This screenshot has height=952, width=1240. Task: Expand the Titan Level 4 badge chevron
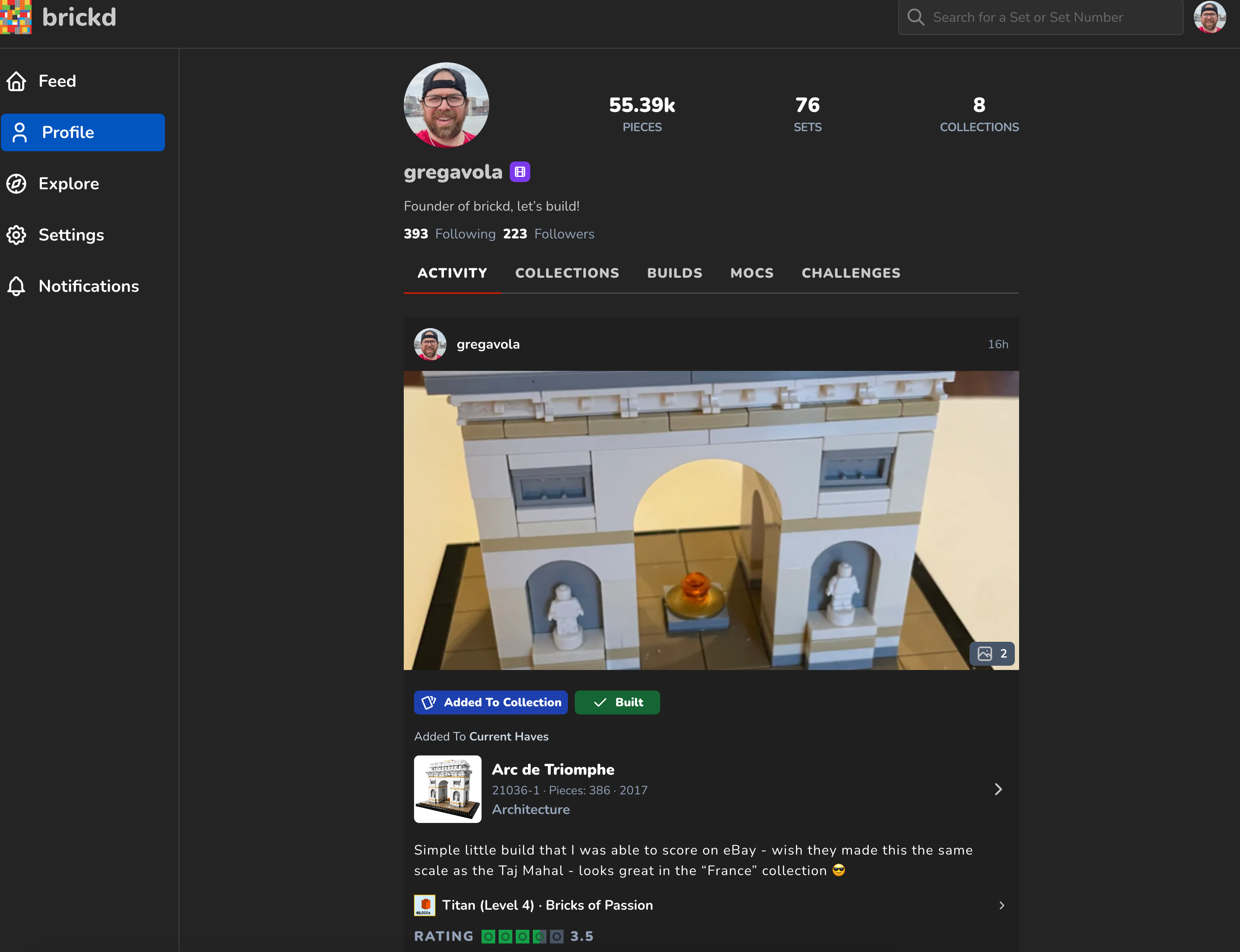pos(1002,905)
